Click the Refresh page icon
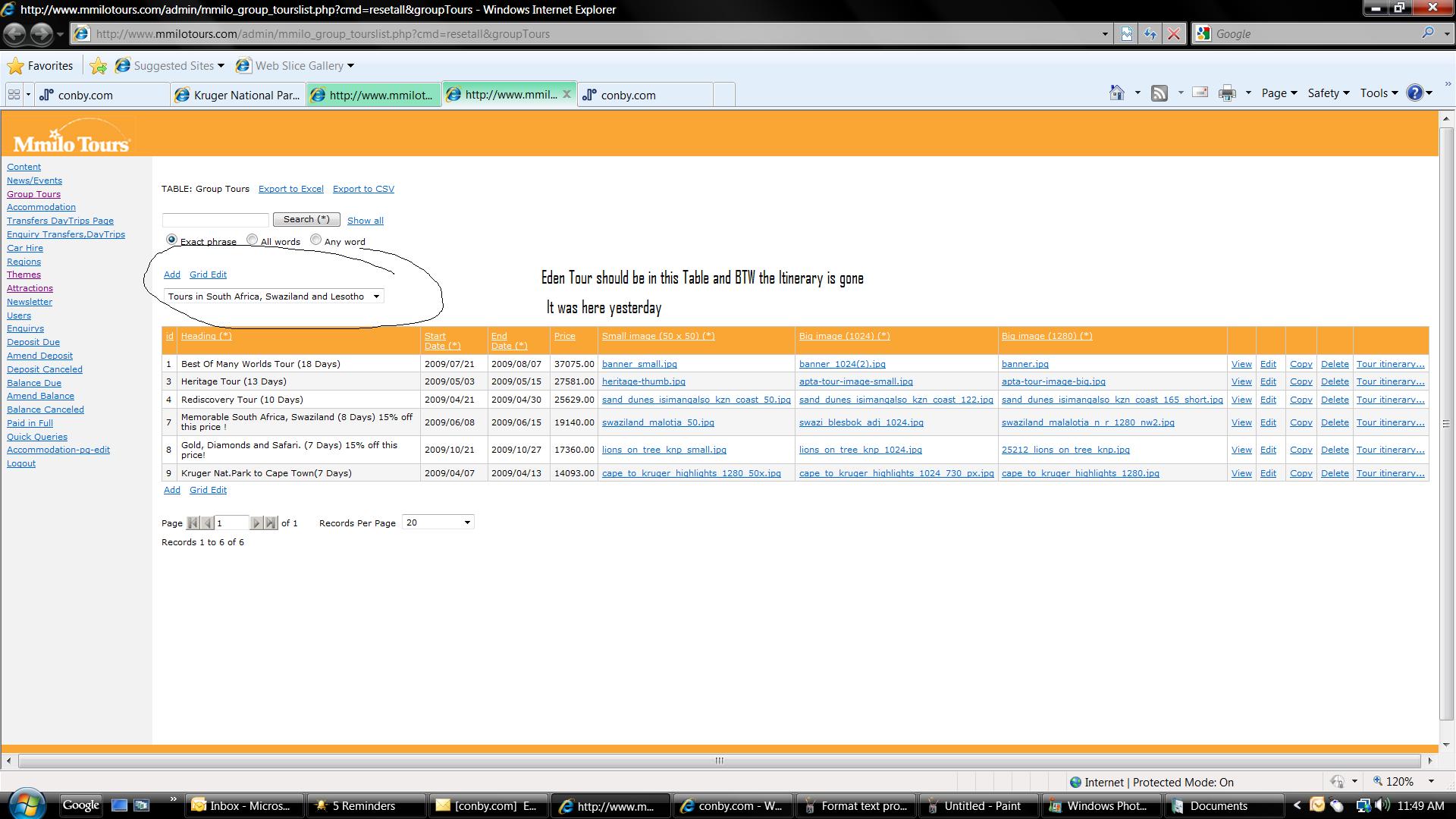 (1150, 34)
